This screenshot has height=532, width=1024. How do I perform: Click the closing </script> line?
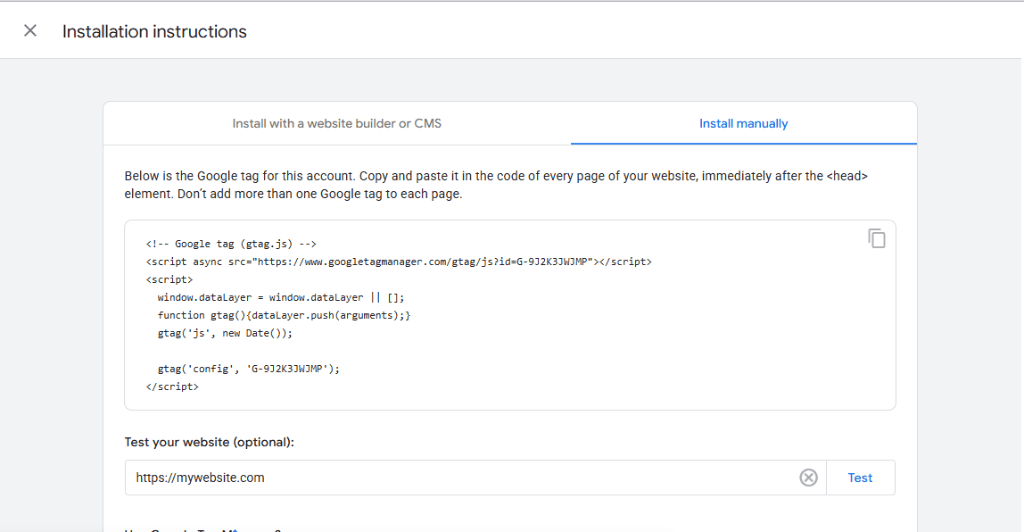click(172, 386)
